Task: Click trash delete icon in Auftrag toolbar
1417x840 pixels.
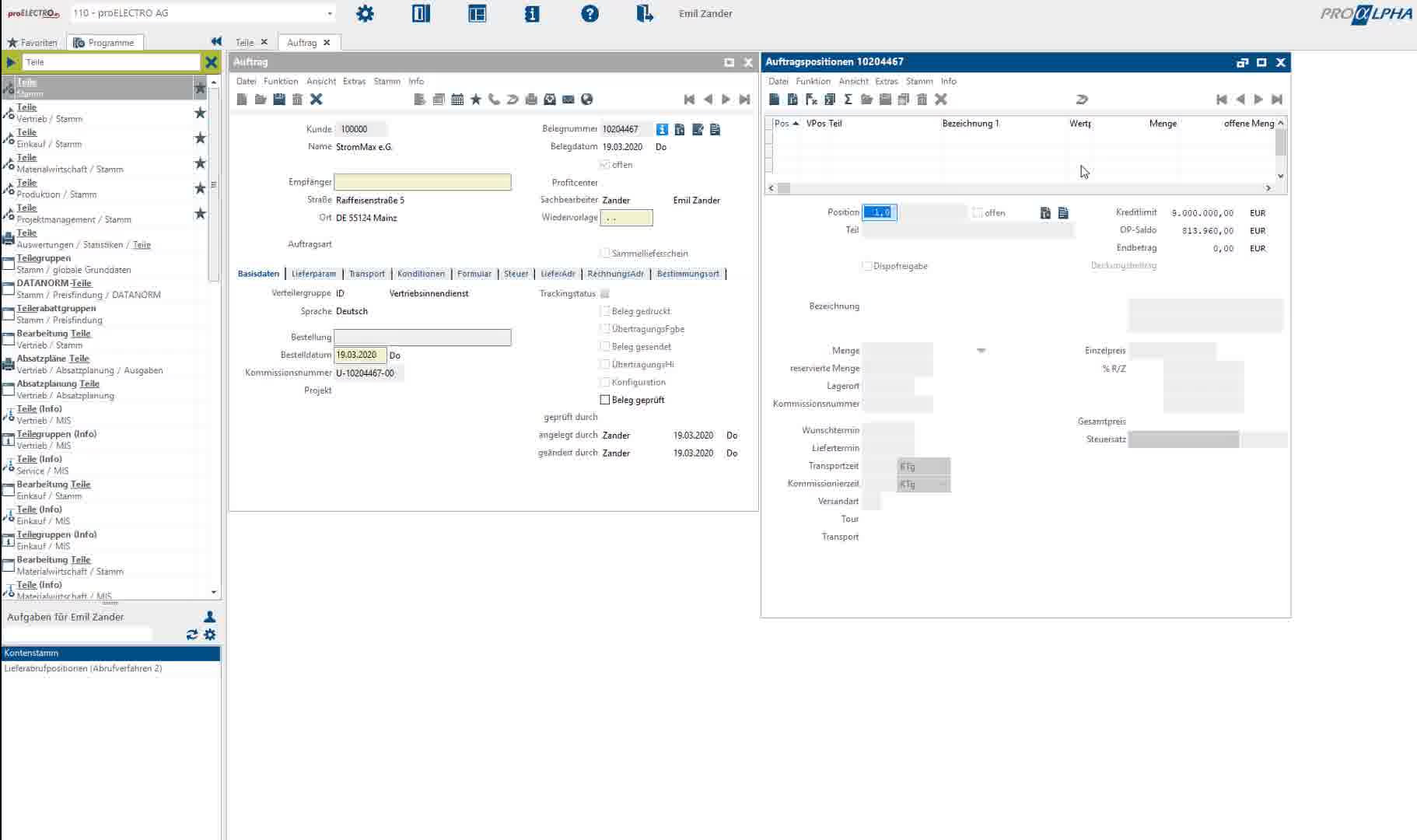Action: pyautogui.click(x=297, y=99)
